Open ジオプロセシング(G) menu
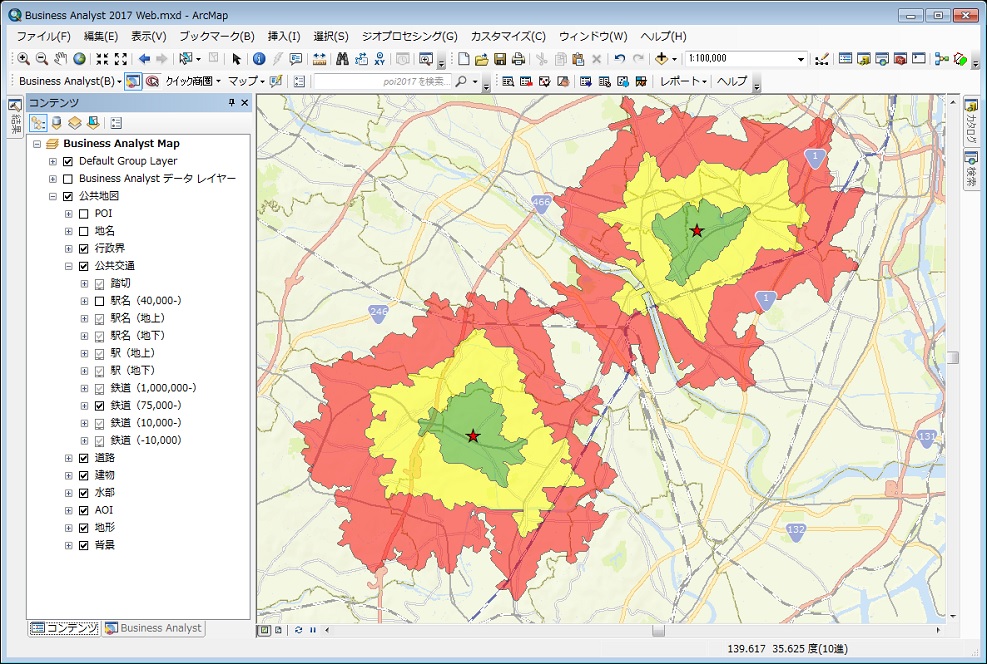The width and height of the screenshot is (987, 664). click(409, 37)
